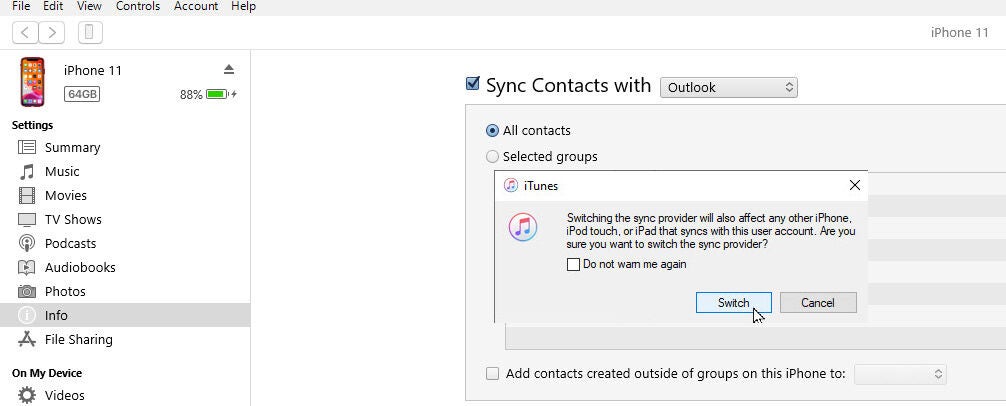Open the add-contacts group dropdown
The image size is (1006, 406).
900,374
